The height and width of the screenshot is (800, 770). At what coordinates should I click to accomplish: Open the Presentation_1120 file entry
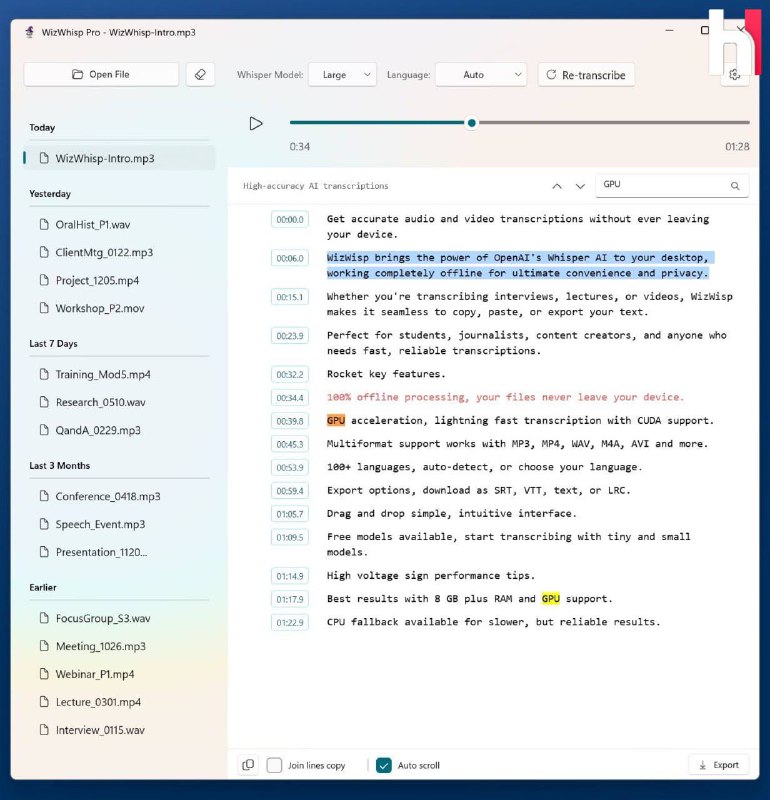click(x=119, y=552)
